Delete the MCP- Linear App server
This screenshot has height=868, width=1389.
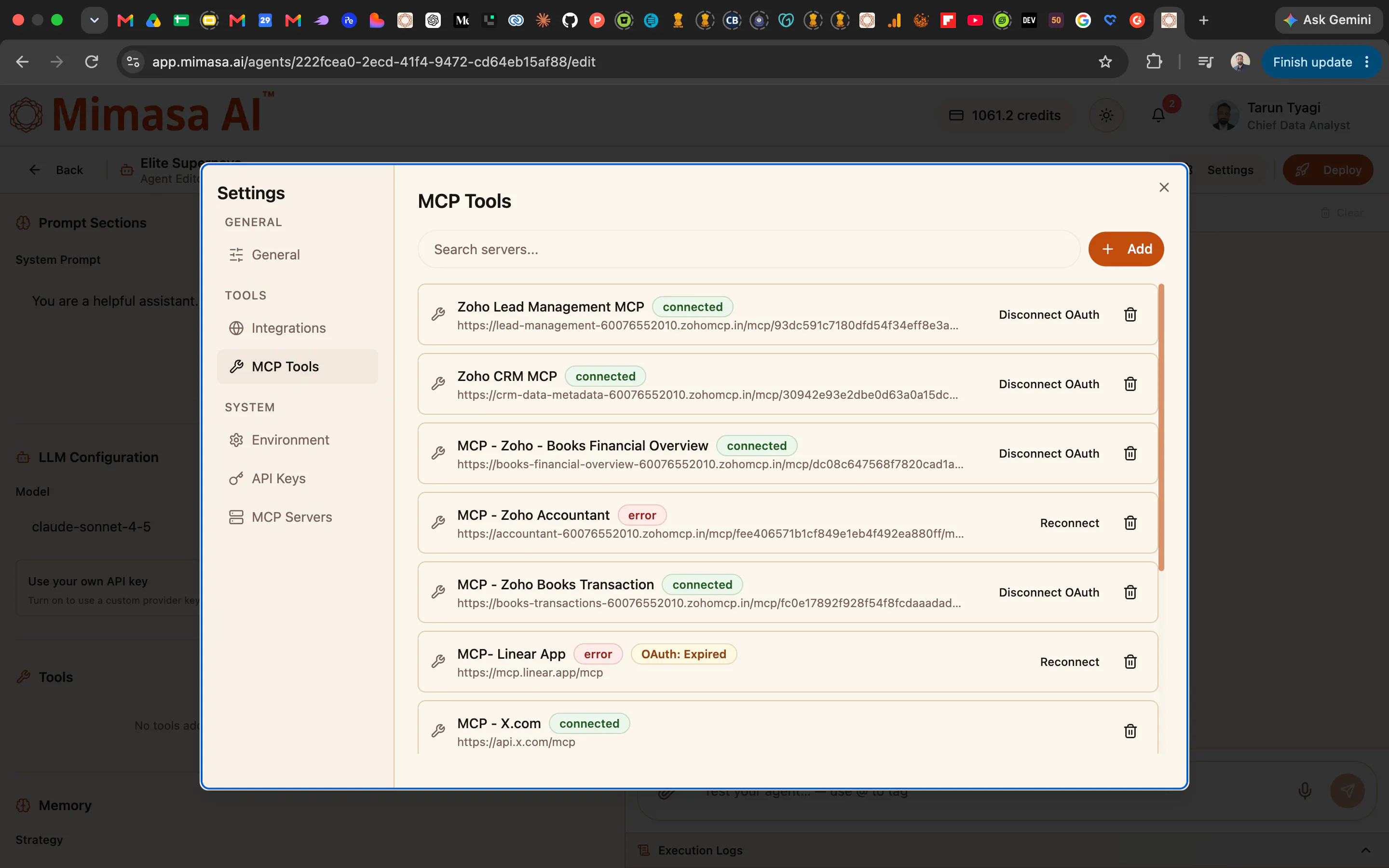pos(1130,662)
